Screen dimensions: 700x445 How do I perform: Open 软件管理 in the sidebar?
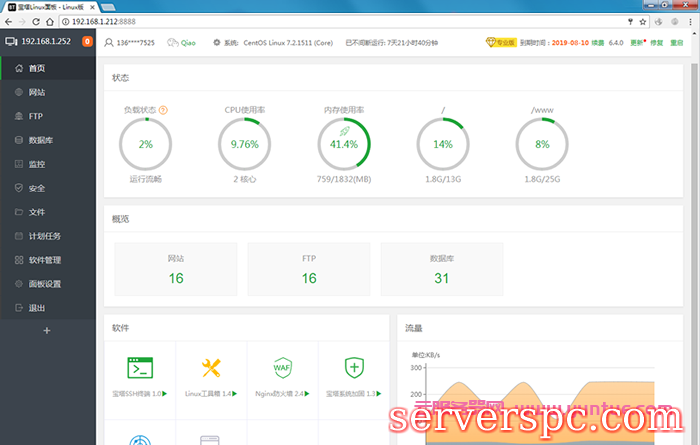pyautogui.click(x=45, y=260)
